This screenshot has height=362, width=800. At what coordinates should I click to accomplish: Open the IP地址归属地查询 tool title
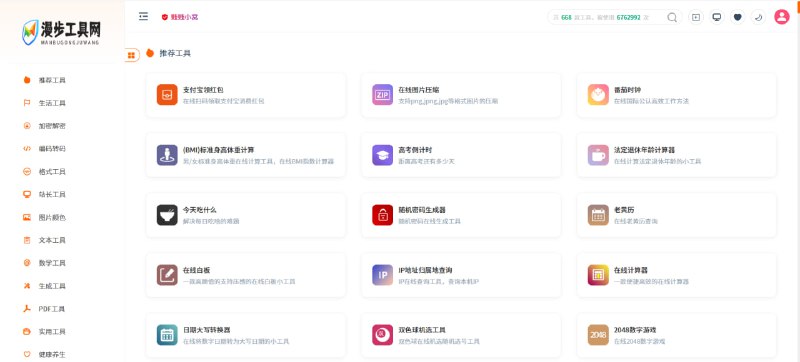click(x=425, y=270)
